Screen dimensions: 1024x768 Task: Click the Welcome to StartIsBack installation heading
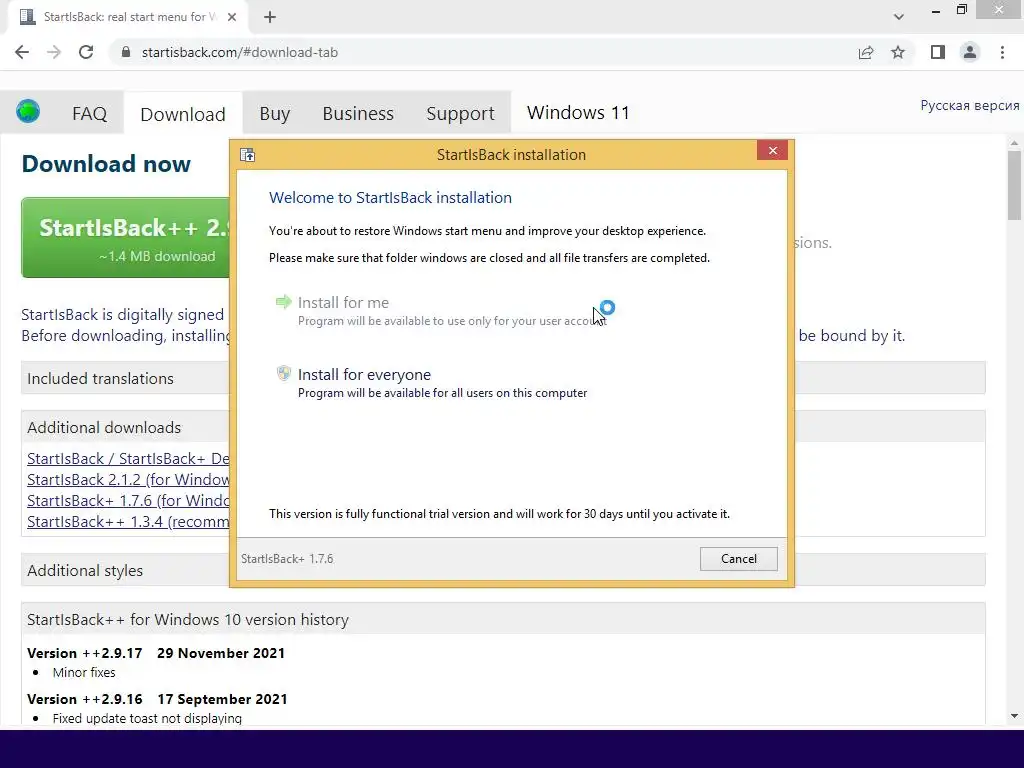tap(391, 197)
